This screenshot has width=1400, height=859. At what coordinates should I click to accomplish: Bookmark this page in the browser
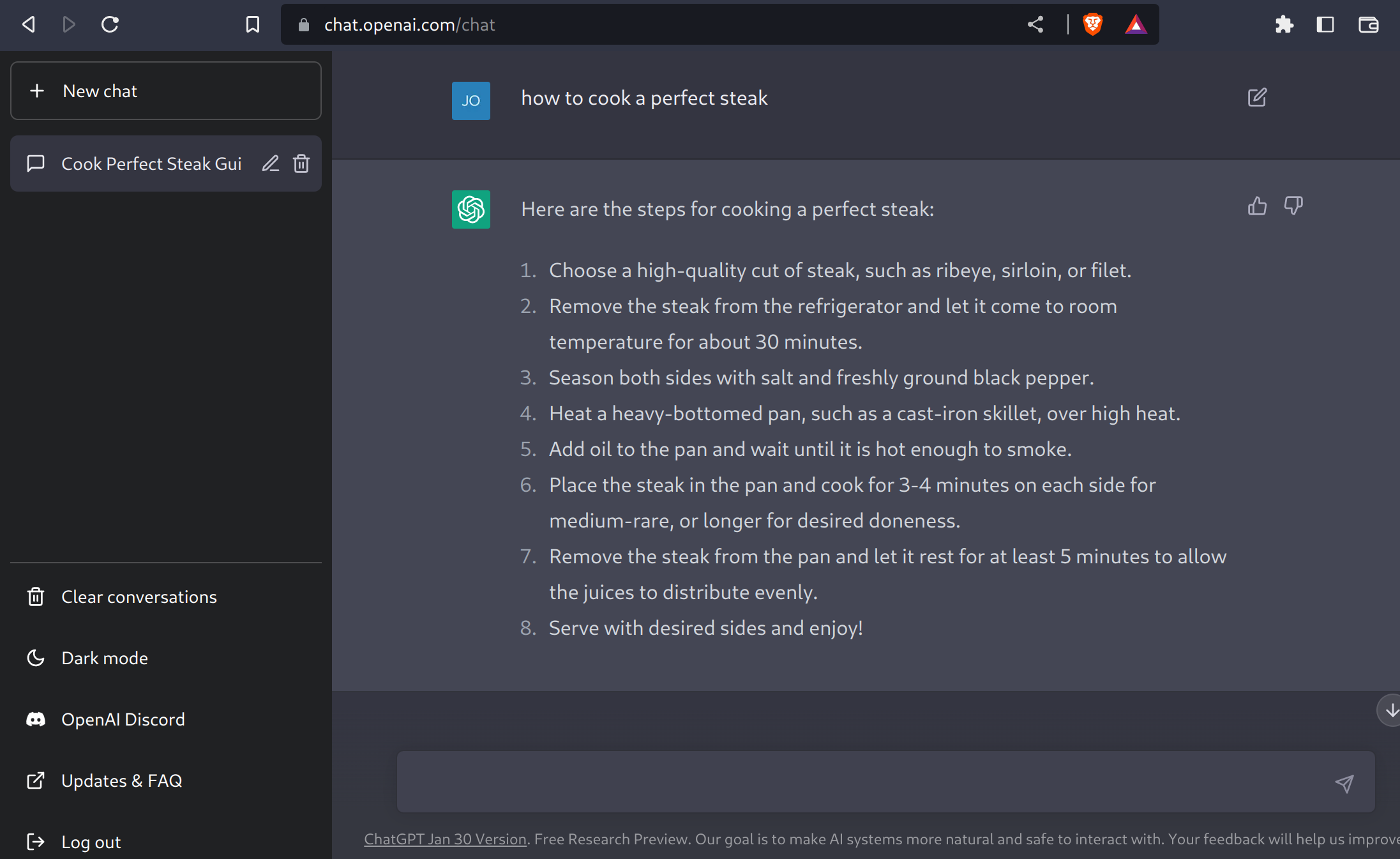coord(253,25)
